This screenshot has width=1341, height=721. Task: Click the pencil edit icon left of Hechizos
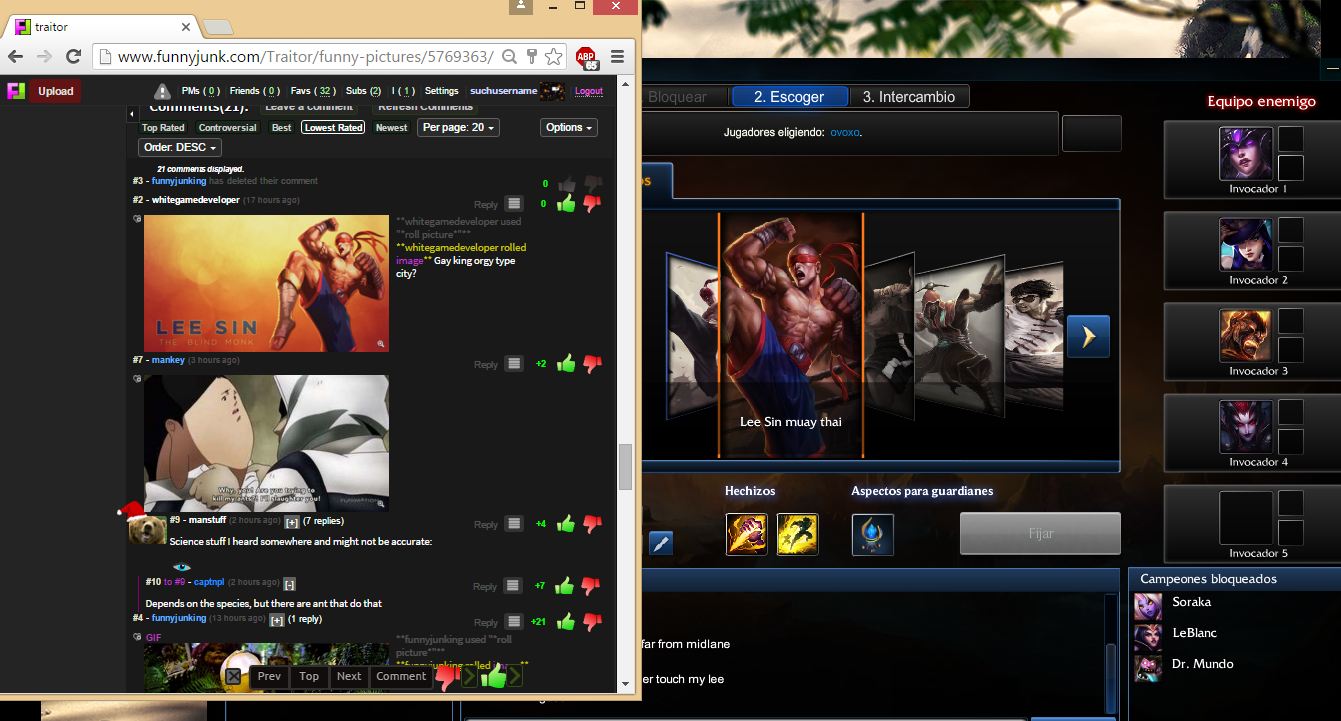pyautogui.click(x=661, y=544)
